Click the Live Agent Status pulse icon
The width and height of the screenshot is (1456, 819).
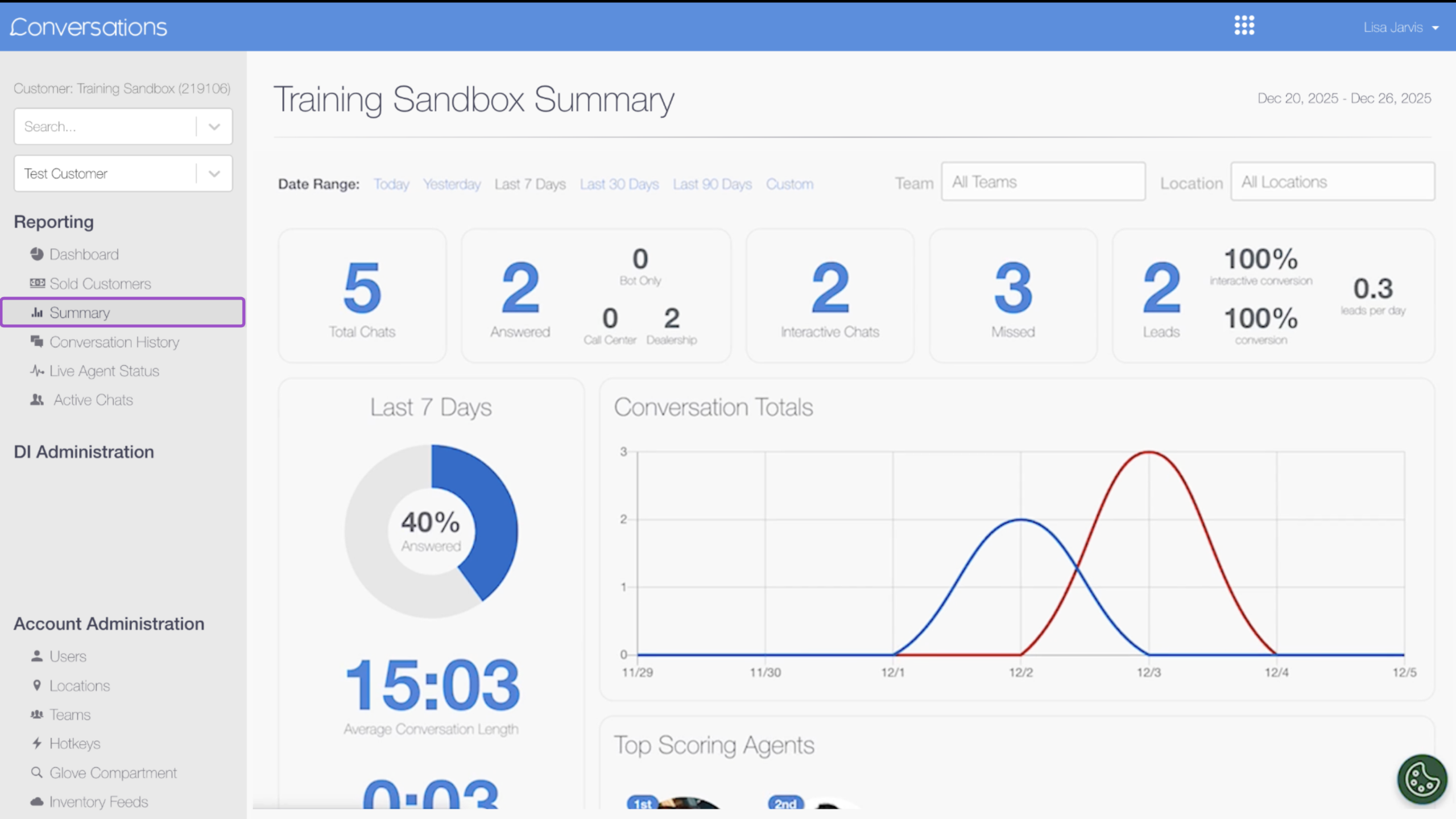37,371
